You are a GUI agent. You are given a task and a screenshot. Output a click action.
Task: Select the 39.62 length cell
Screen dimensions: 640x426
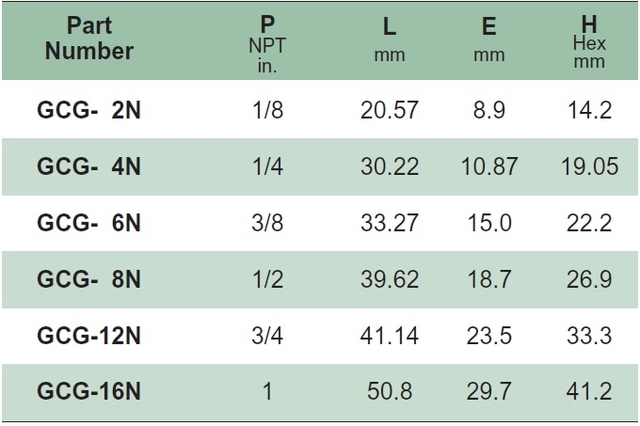[x=389, y=279]
